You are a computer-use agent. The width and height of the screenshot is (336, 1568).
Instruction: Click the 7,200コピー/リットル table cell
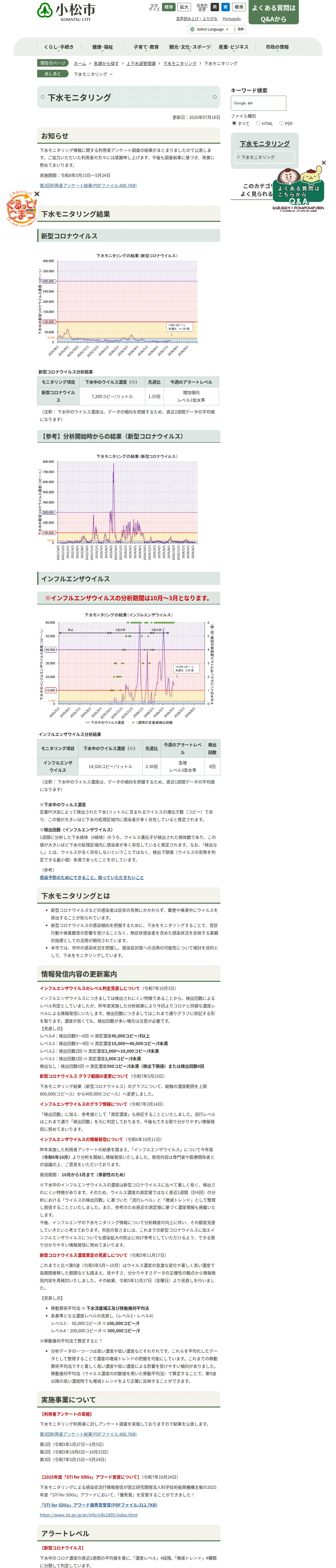coord(112,396)
